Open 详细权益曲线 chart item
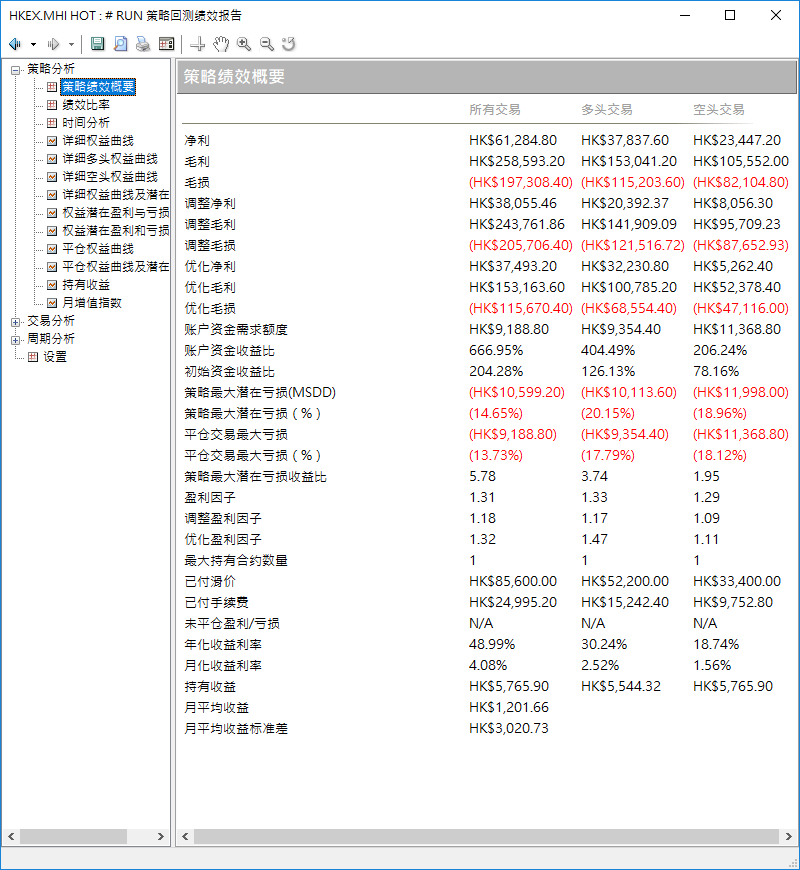This screenshot has height=870, width=800. point(98,141)
